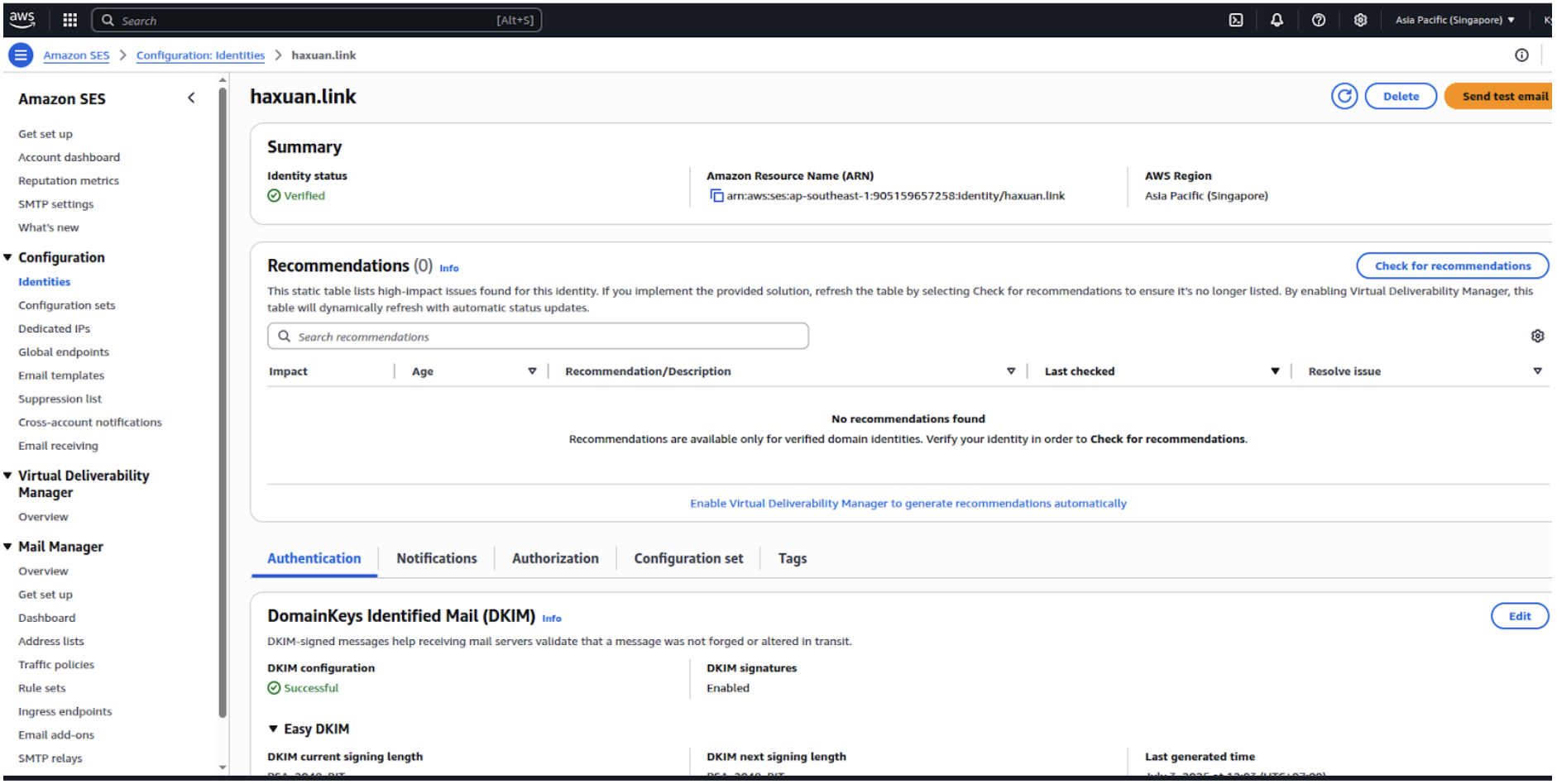Open the Recommendations Info link
The height and width of the screenshot is (784, 1557).
click(x=449, y=268)
